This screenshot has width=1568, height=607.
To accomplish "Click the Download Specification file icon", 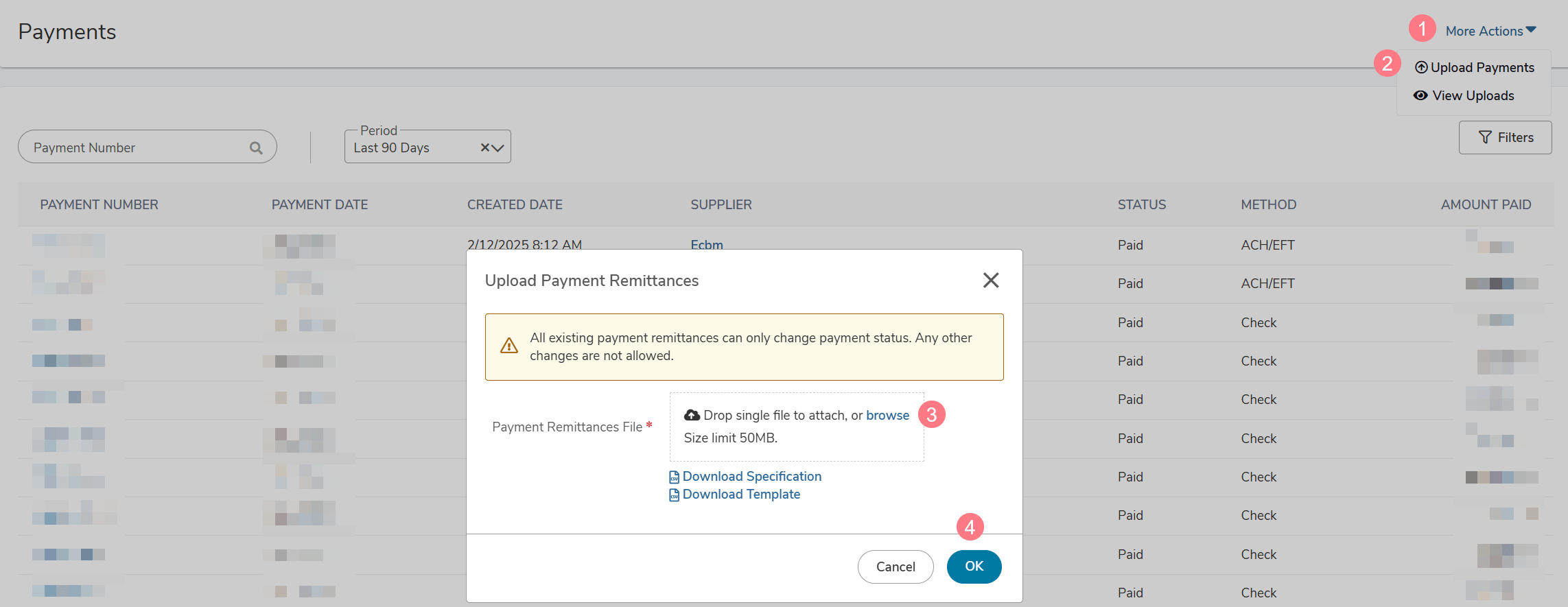I will (674, 477).
